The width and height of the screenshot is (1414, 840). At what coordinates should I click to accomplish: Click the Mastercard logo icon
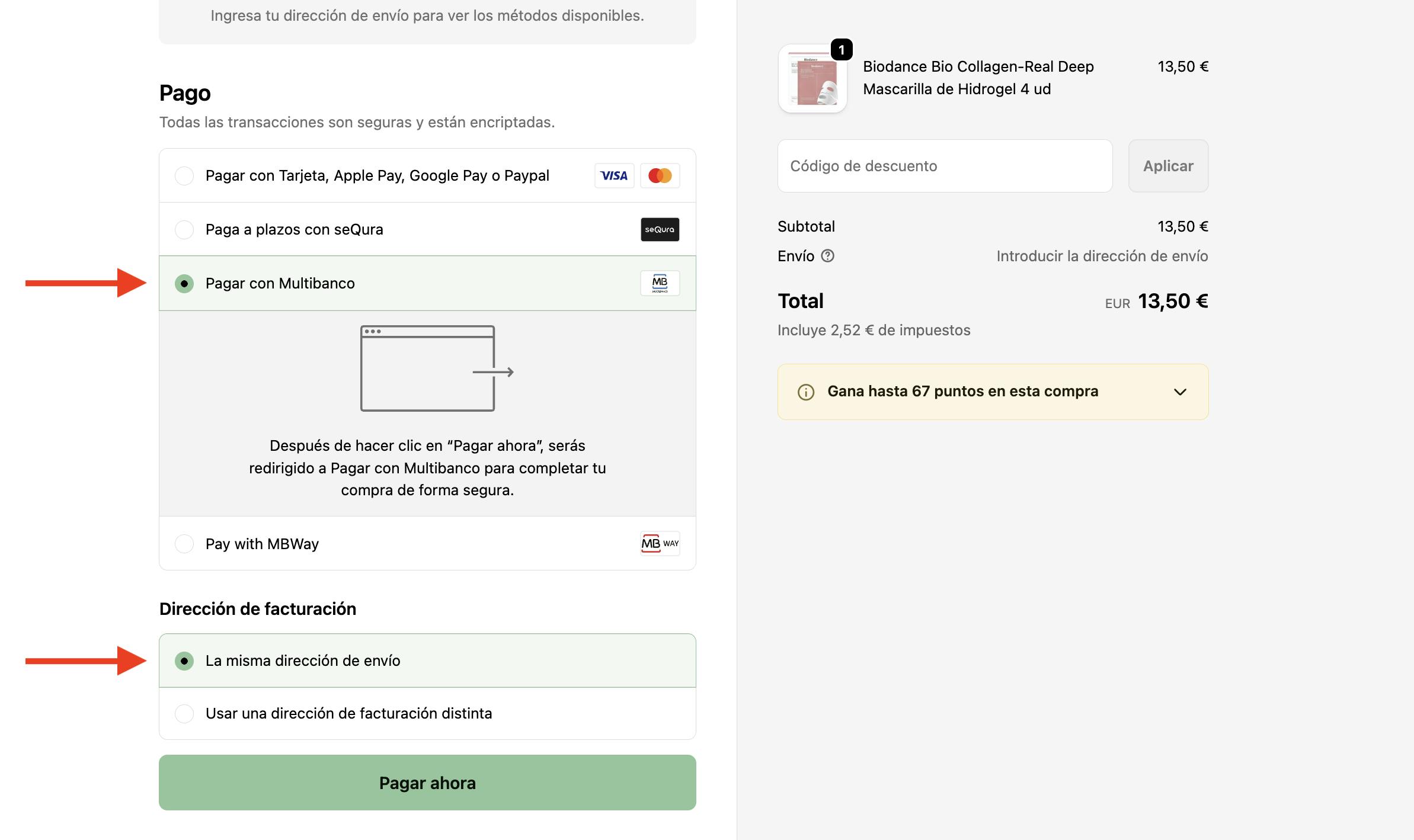point(660,175)
